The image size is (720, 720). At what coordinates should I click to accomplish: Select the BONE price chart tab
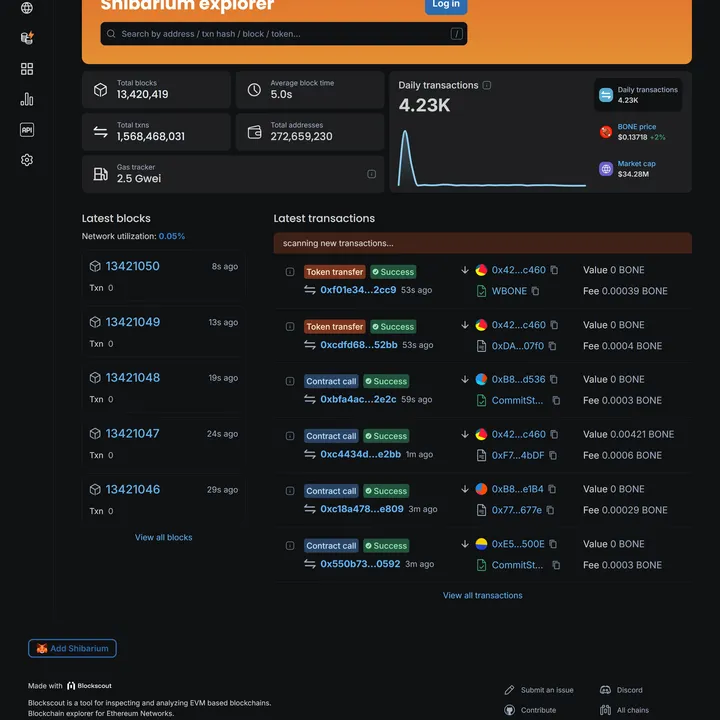point(638,132)
